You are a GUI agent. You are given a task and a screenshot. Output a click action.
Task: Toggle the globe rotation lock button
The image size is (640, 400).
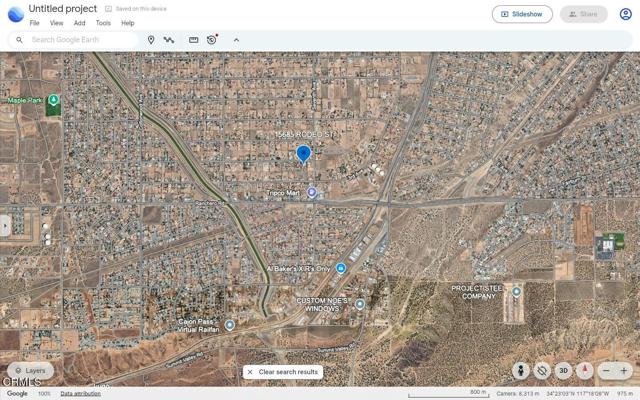542,370
